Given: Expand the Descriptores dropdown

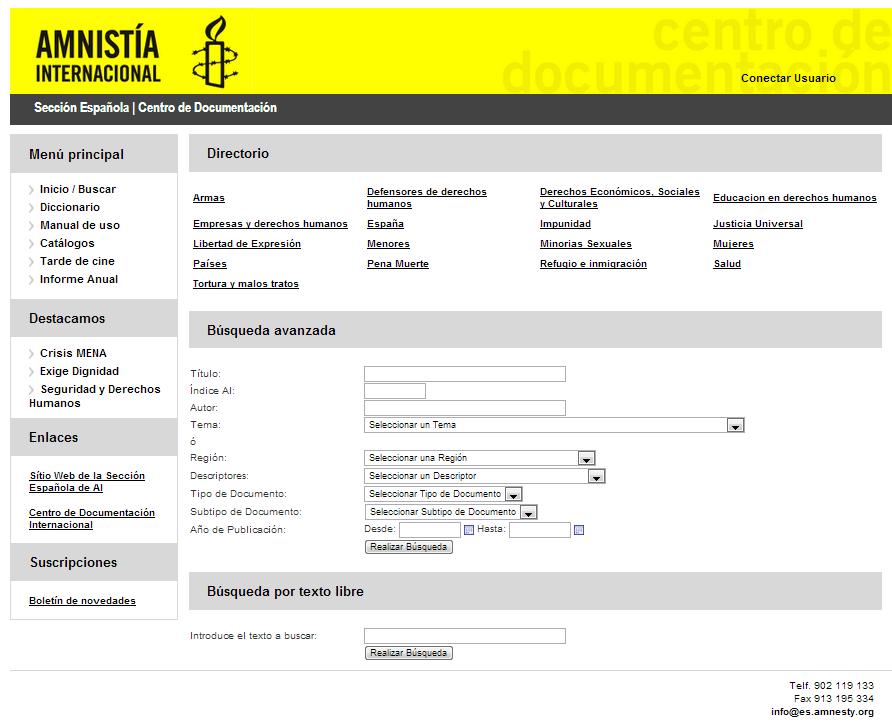Looking at the screenshot, I should click(x=596, y=477).
